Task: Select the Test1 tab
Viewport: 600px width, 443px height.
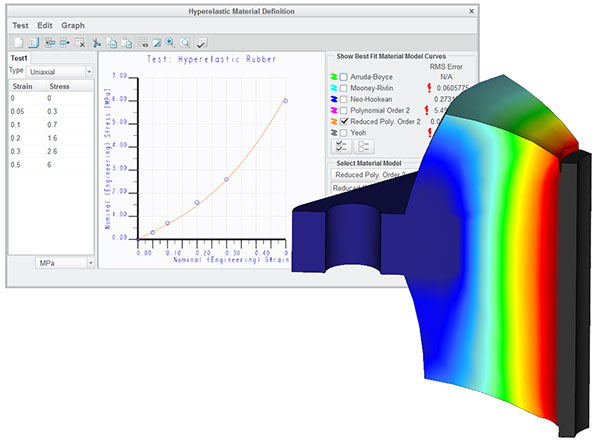Action: pos(19,58)
